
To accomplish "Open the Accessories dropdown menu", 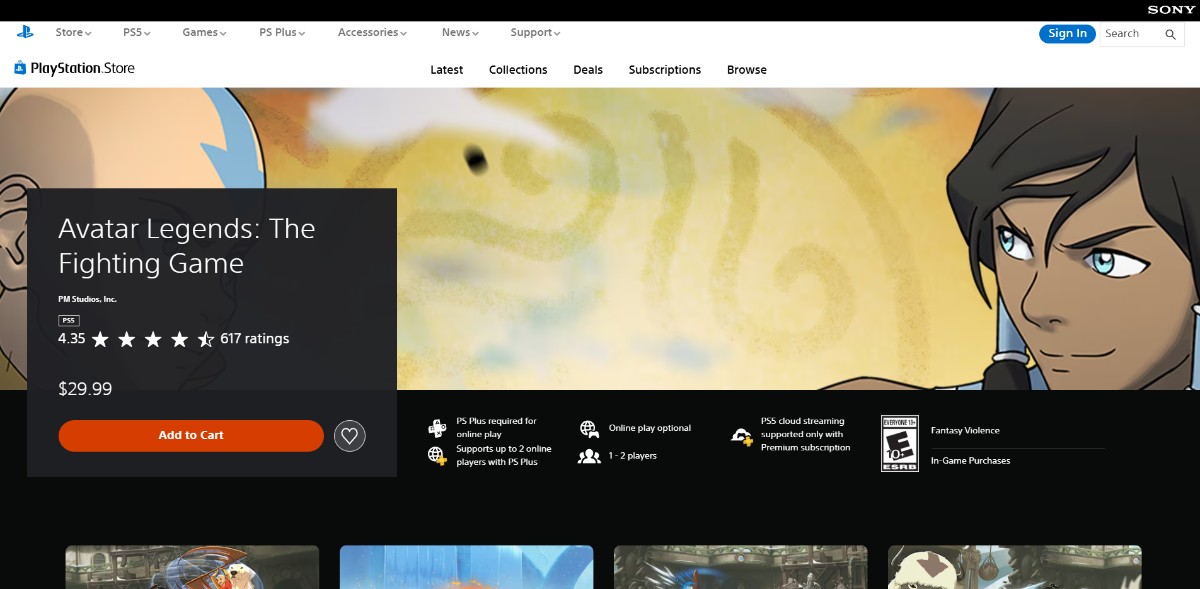I will pos(372,32).
